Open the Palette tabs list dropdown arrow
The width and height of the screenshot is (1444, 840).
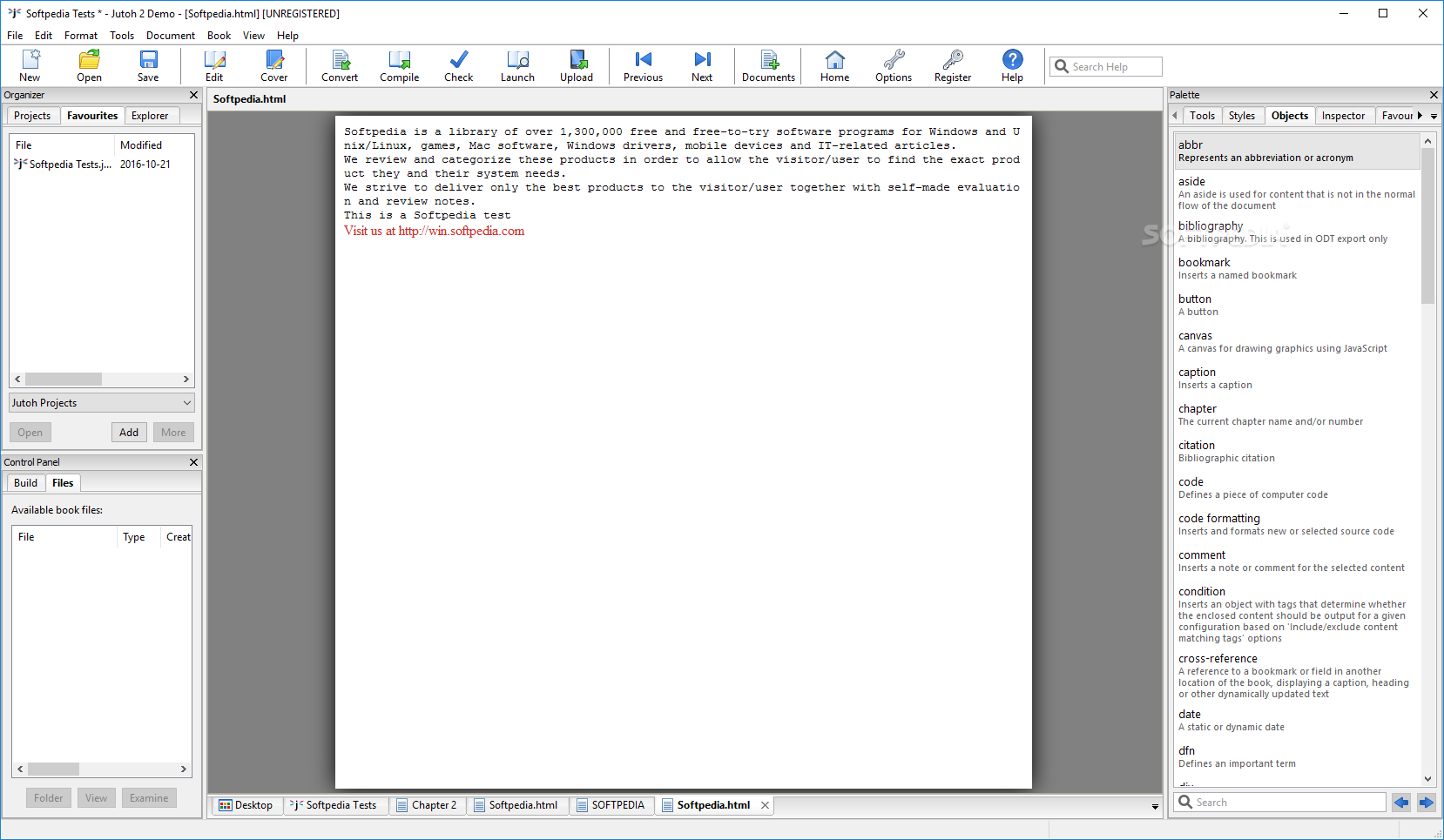tap(1434, 116)
